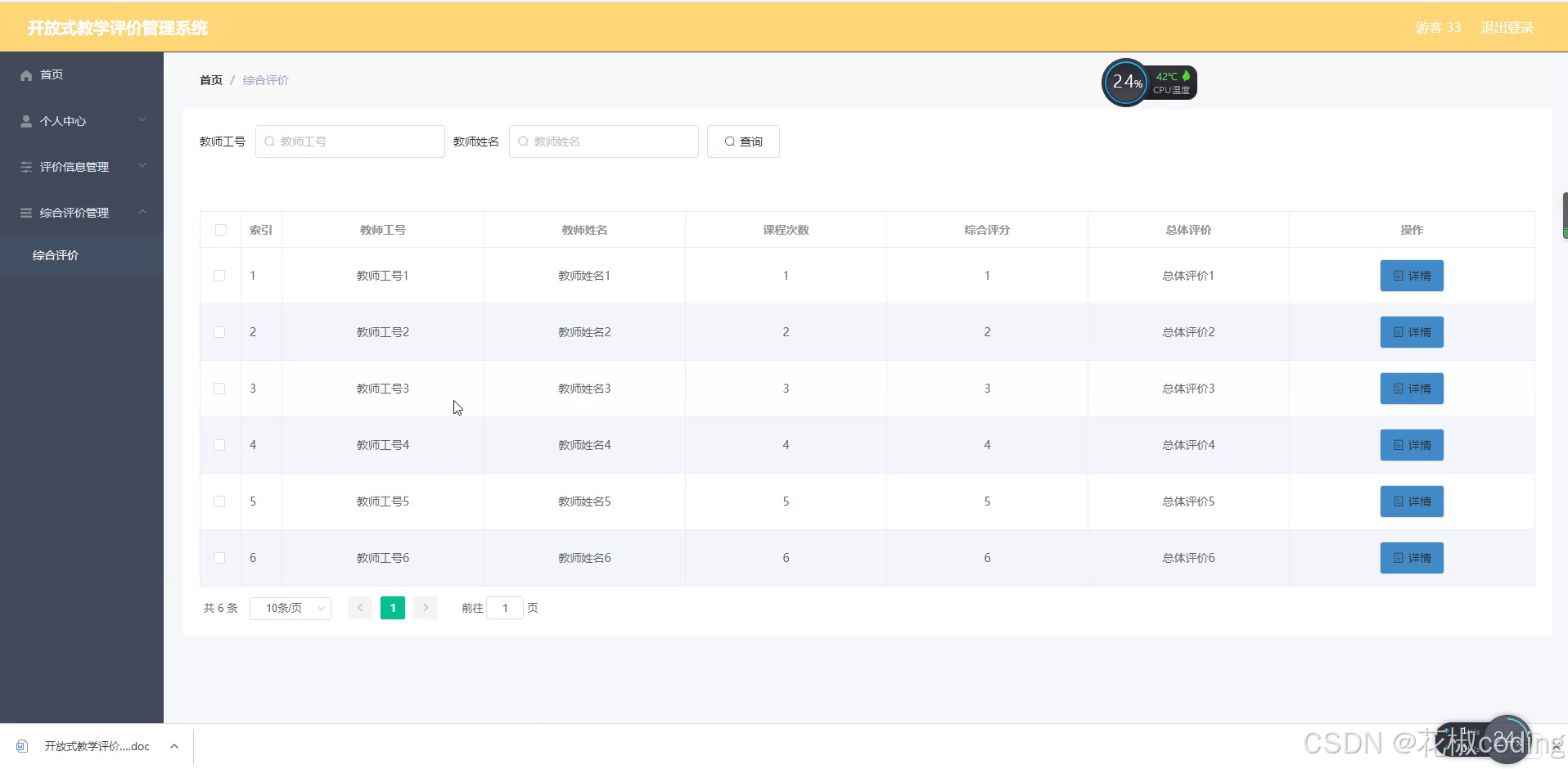Click the 教师姓名6 cell
Viewport: 1568px width, 769px height.
[584, 558]
